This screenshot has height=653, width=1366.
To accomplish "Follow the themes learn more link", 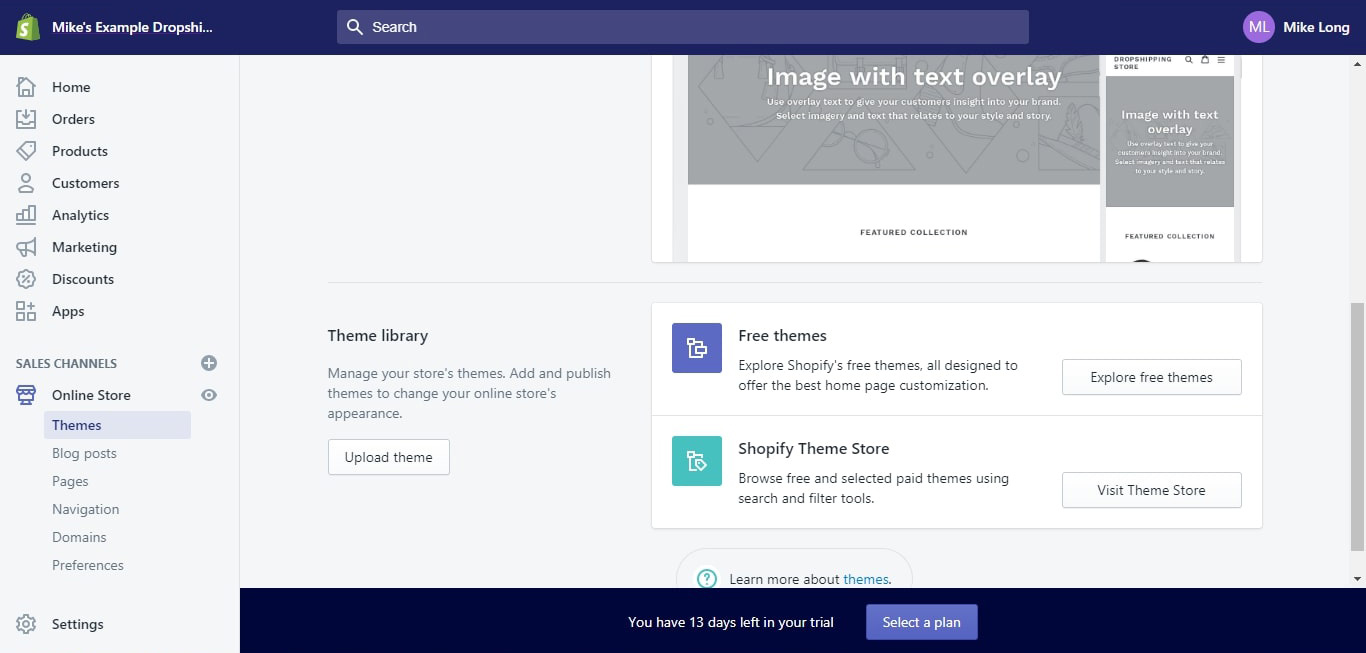I will [865, 579].
